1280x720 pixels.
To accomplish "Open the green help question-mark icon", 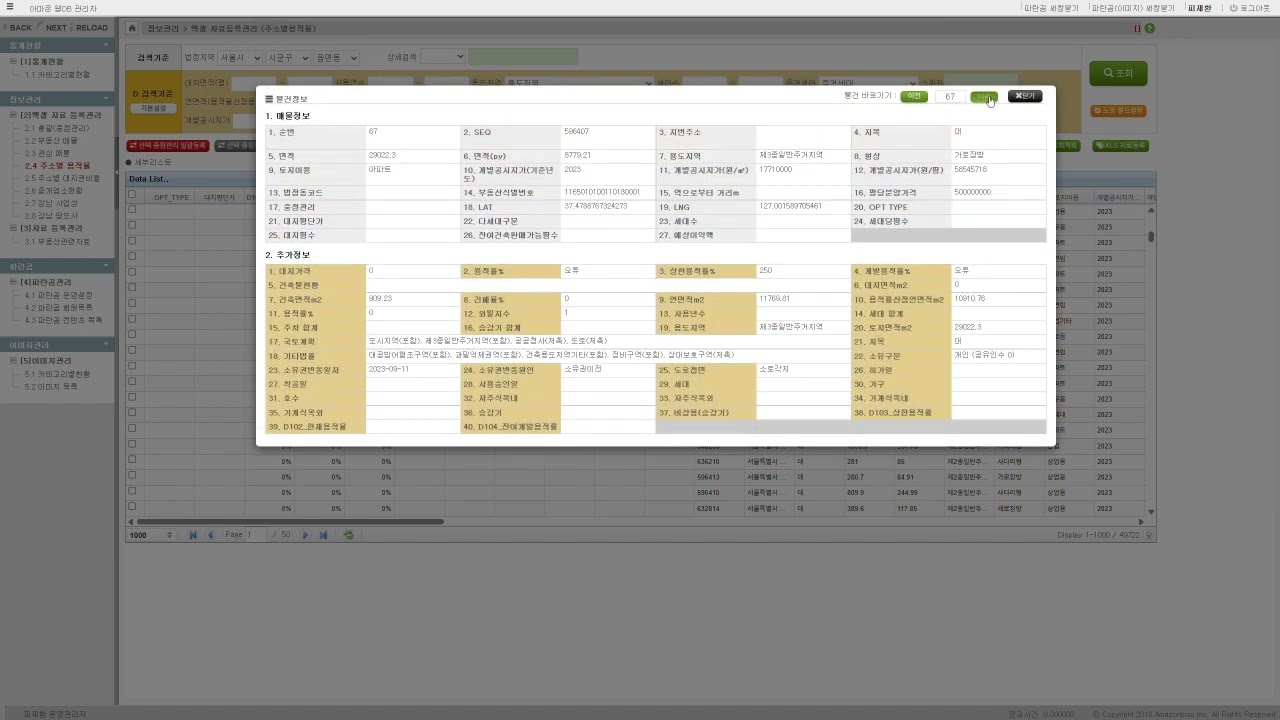I will (1150, 28).
